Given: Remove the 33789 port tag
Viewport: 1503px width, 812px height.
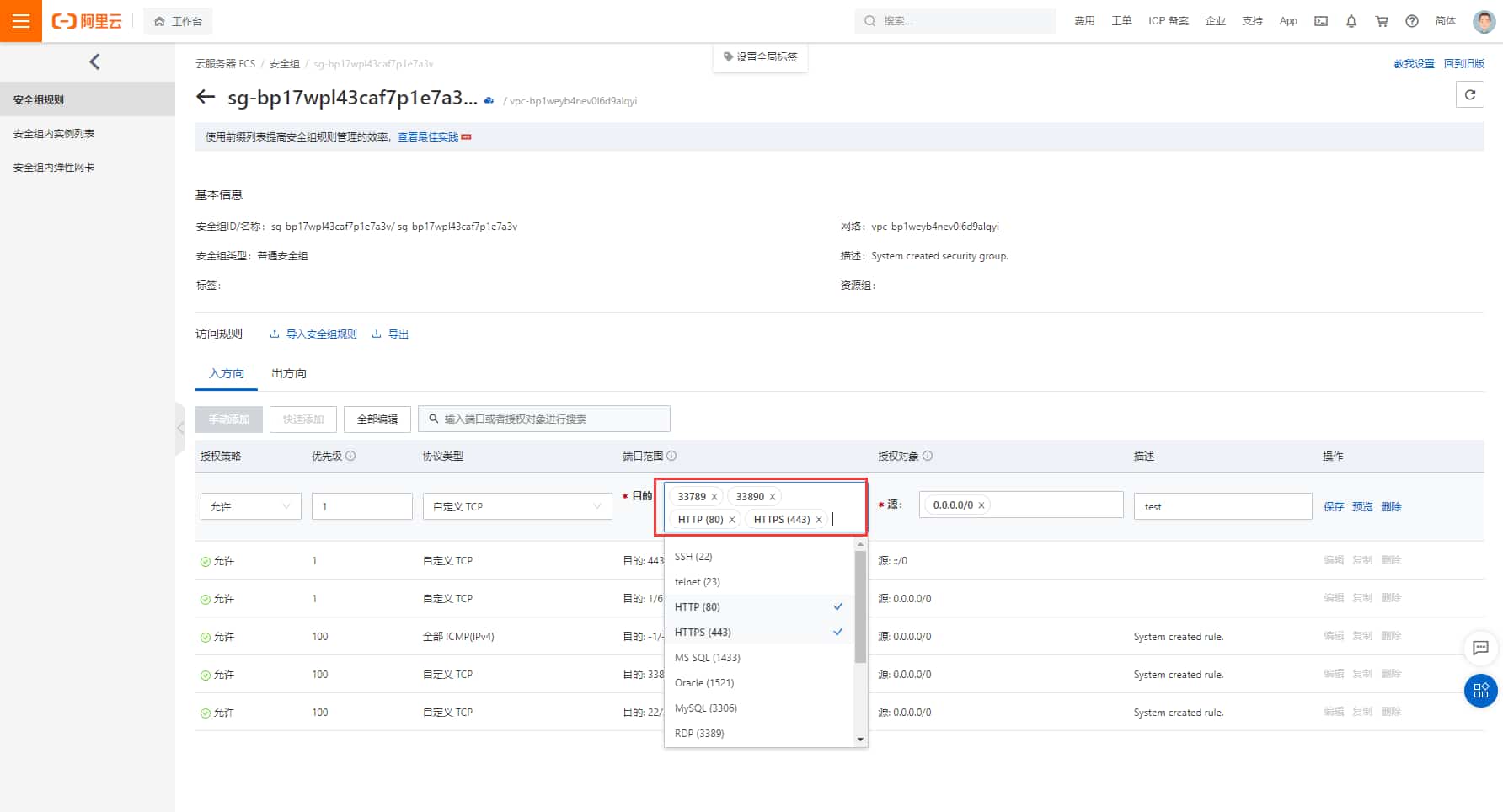Looking at the screenshot, I should click(714, 497).
